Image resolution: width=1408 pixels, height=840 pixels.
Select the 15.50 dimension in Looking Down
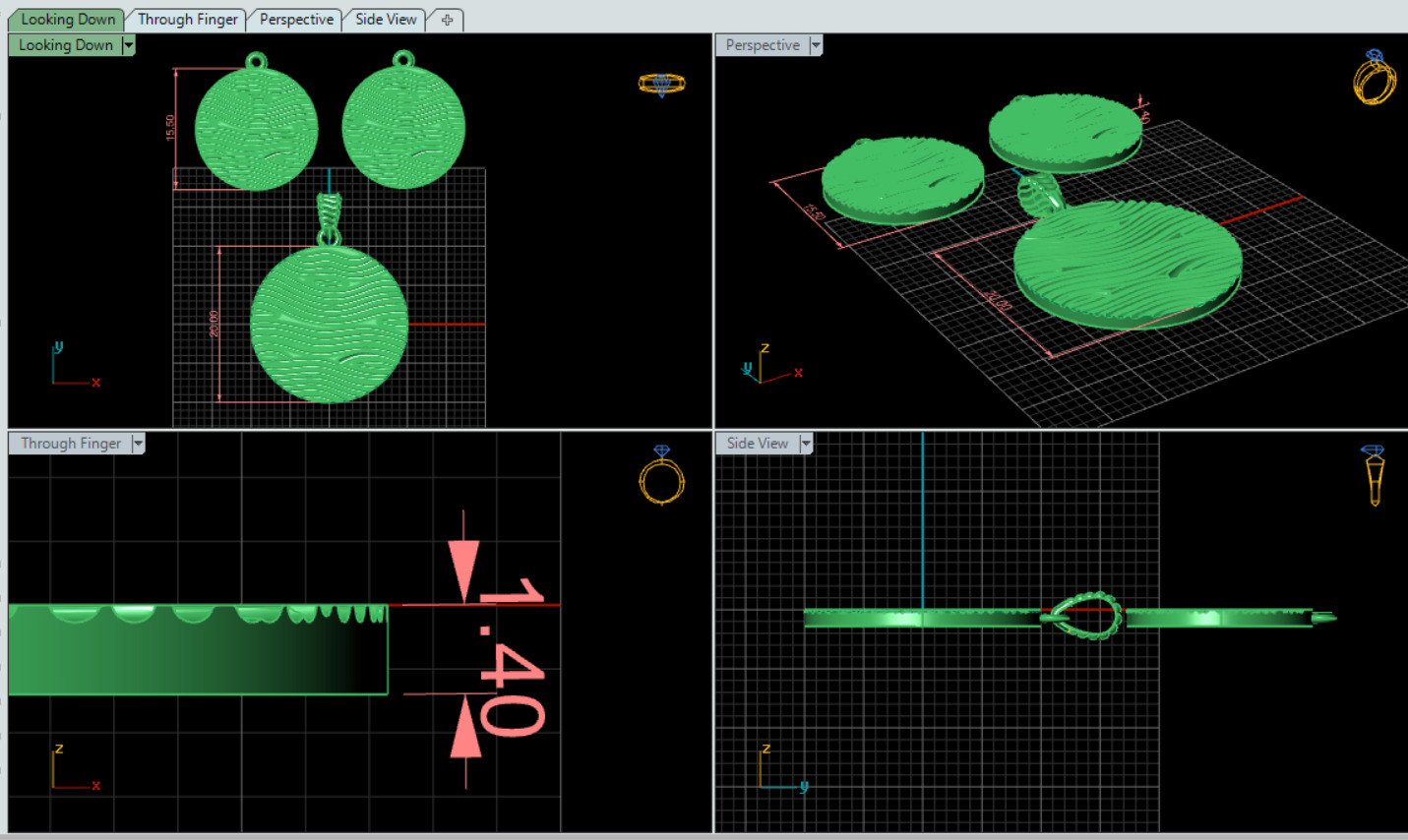click(171, 128)
